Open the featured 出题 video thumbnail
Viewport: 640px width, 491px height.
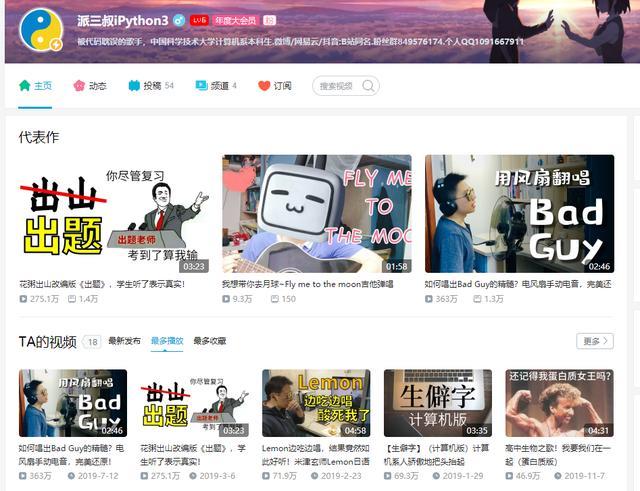pyautogui.click(x=114, y=213)
